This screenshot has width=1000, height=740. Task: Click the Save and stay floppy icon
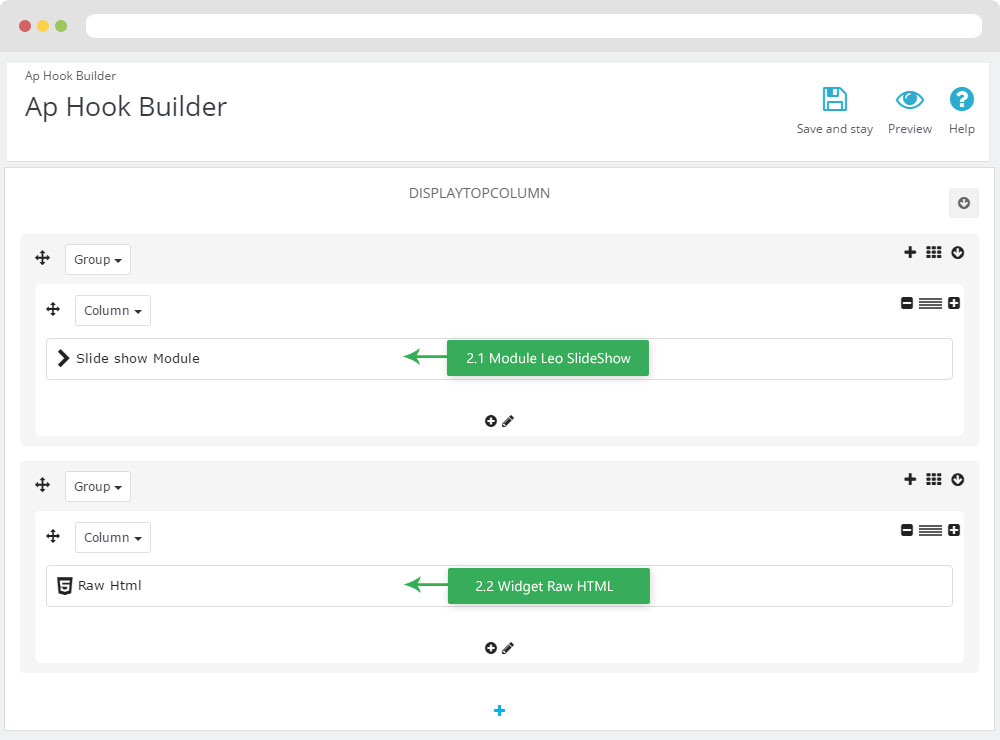834,100
